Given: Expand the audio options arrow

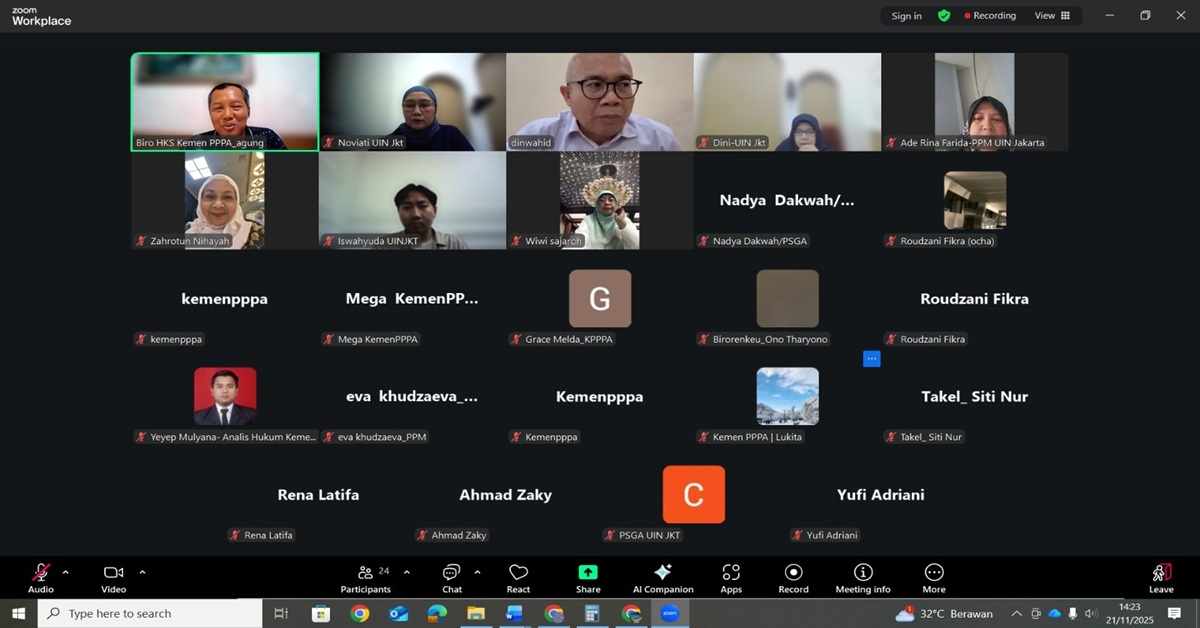Looking at the screenshot, I should tap(66, 572).
